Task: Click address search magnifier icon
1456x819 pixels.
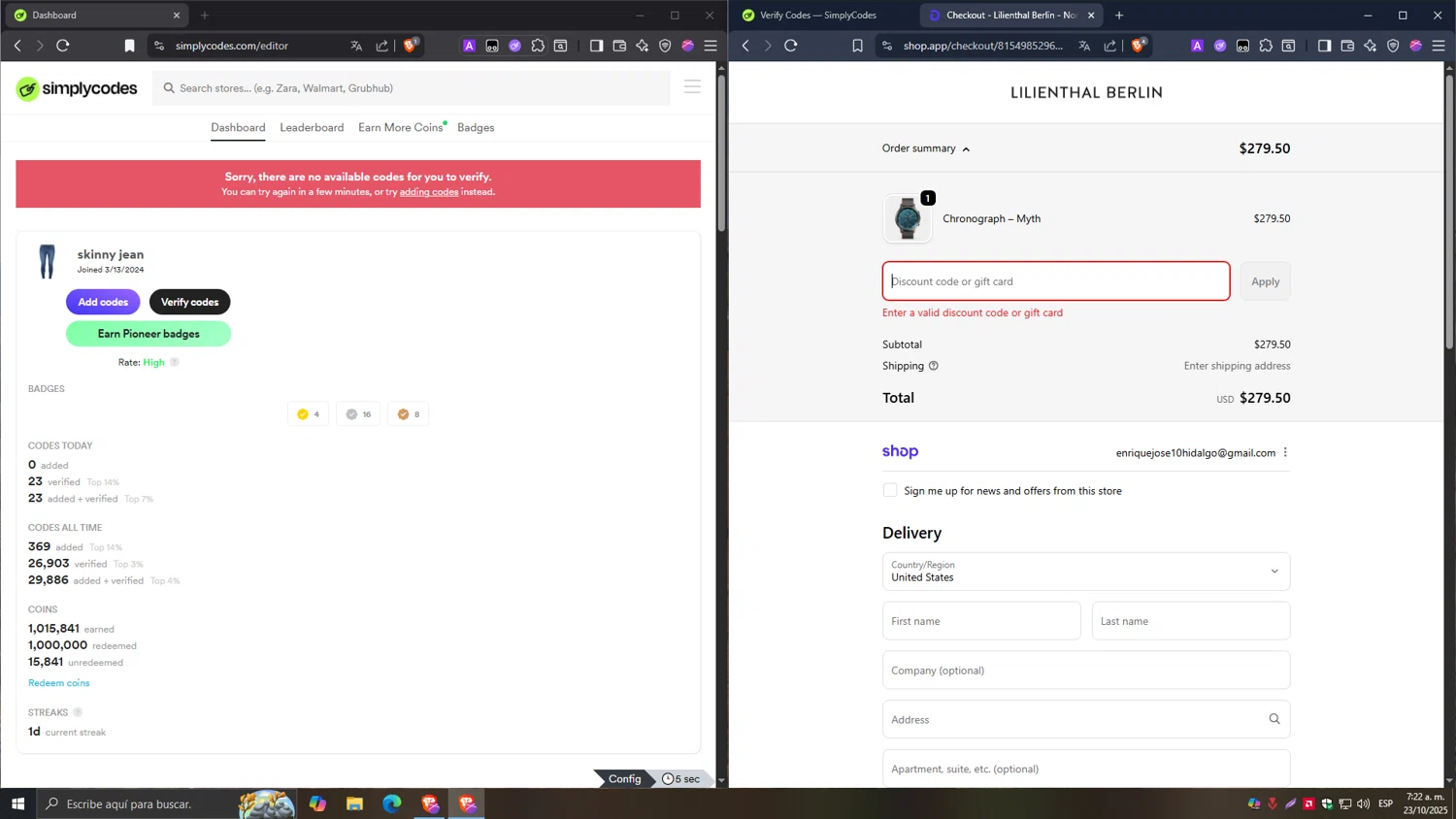Action: 1274,719
